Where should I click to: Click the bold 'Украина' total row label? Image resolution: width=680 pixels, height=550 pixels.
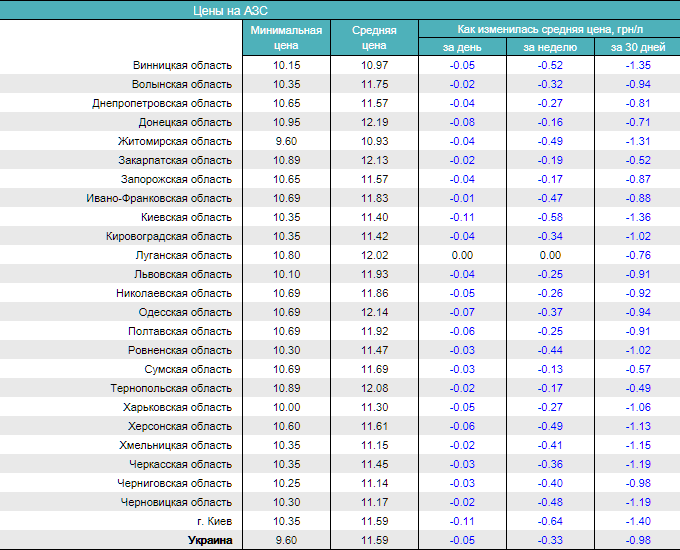210,540
